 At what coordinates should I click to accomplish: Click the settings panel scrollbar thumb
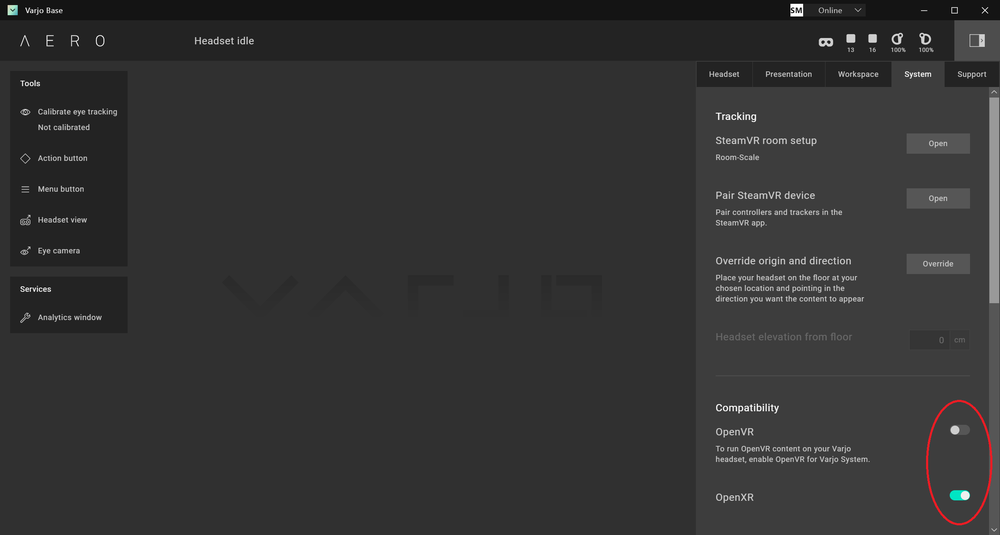point(994,201)
